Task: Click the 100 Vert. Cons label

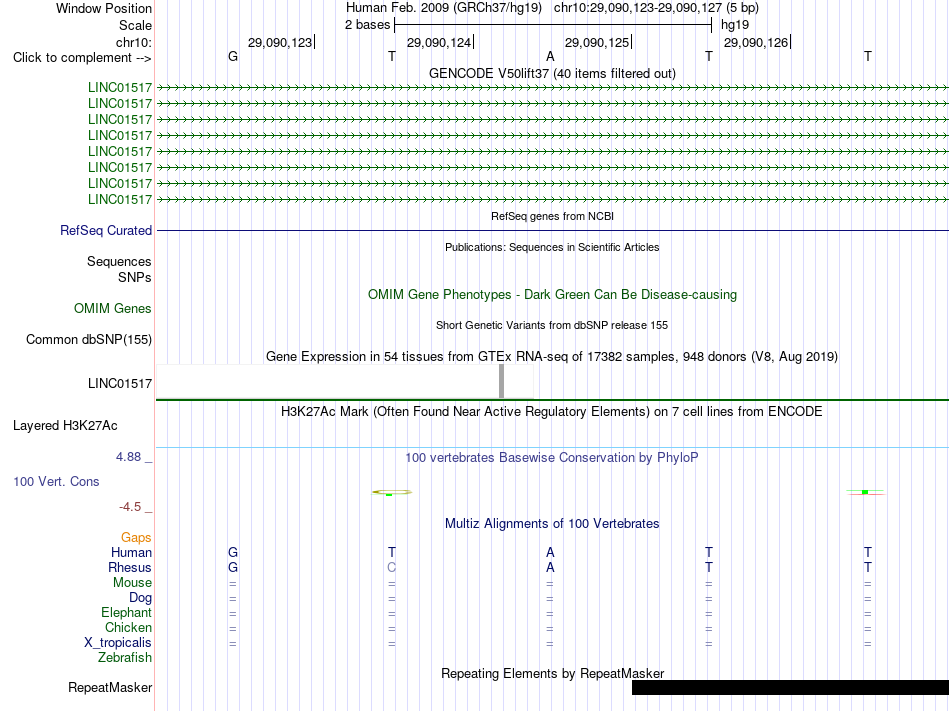Action: coord(56,481)
